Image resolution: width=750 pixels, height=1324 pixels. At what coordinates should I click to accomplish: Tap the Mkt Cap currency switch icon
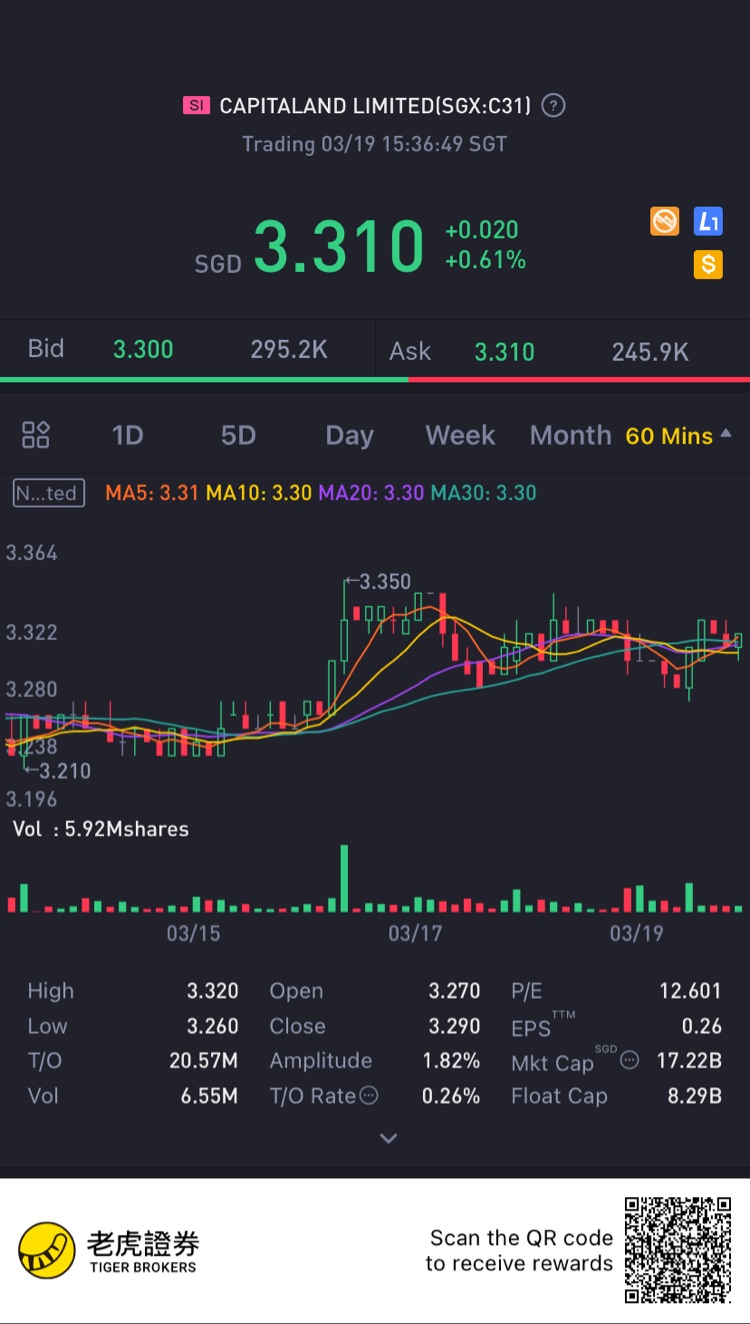pos(629,1059)
